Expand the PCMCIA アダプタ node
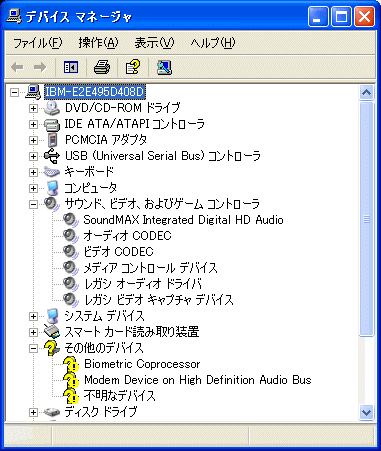This screenshot has width=381, height=451. click(x=33, y=140)
